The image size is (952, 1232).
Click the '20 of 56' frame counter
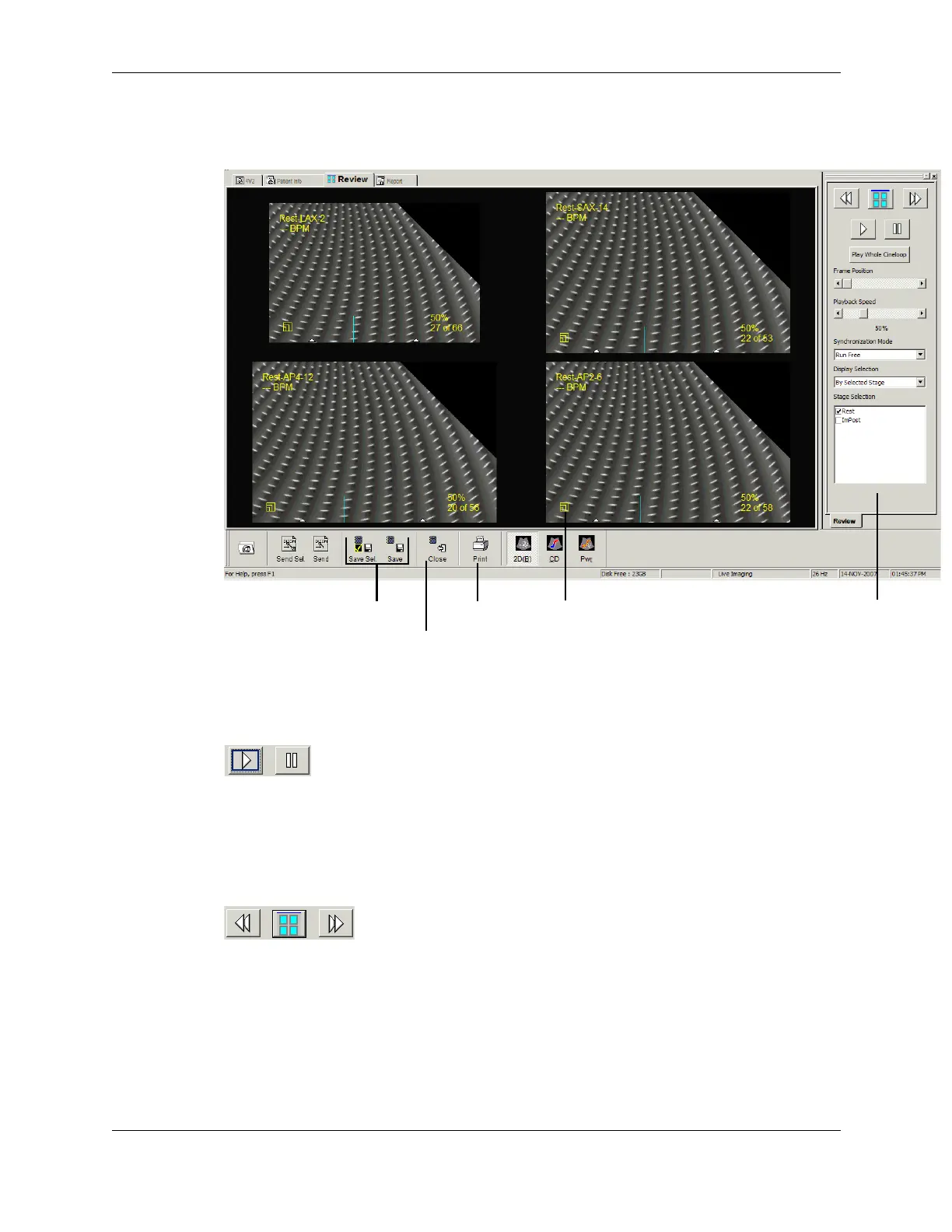(464, 508)
